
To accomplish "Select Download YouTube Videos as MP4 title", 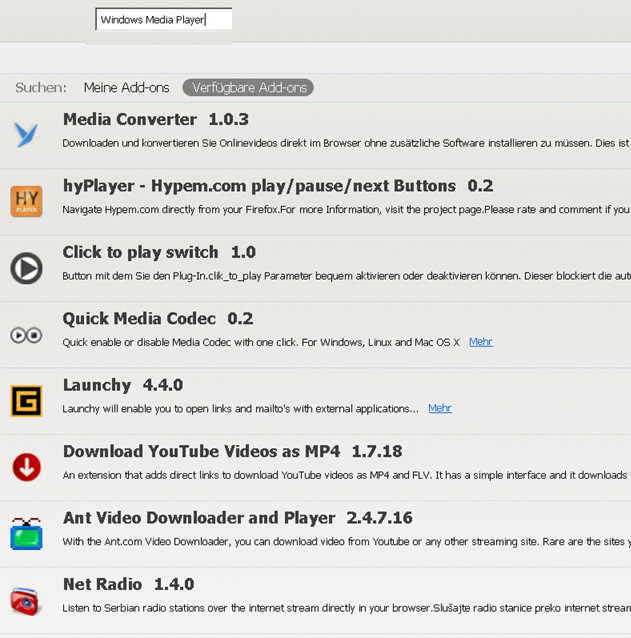I will (x=232, y=451).
